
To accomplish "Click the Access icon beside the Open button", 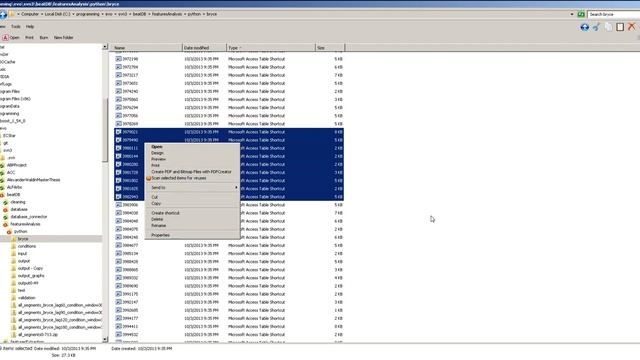I will pos(5,38).
